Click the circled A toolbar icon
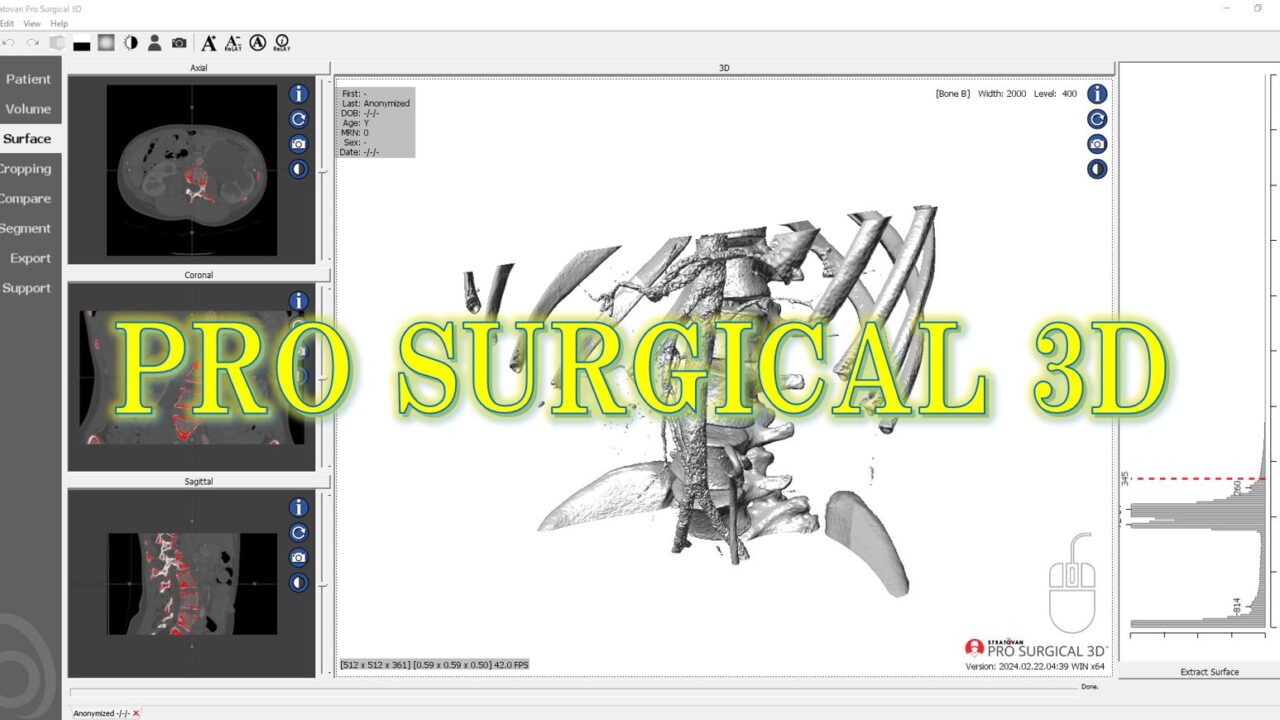This screenshot has height=720, width=1280. tap(258, 43)
